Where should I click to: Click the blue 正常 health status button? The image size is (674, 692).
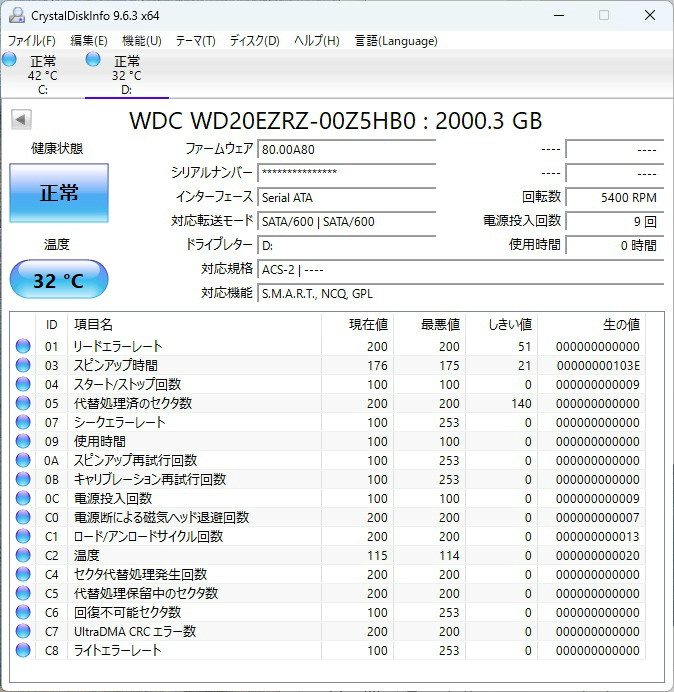point(59,193)
